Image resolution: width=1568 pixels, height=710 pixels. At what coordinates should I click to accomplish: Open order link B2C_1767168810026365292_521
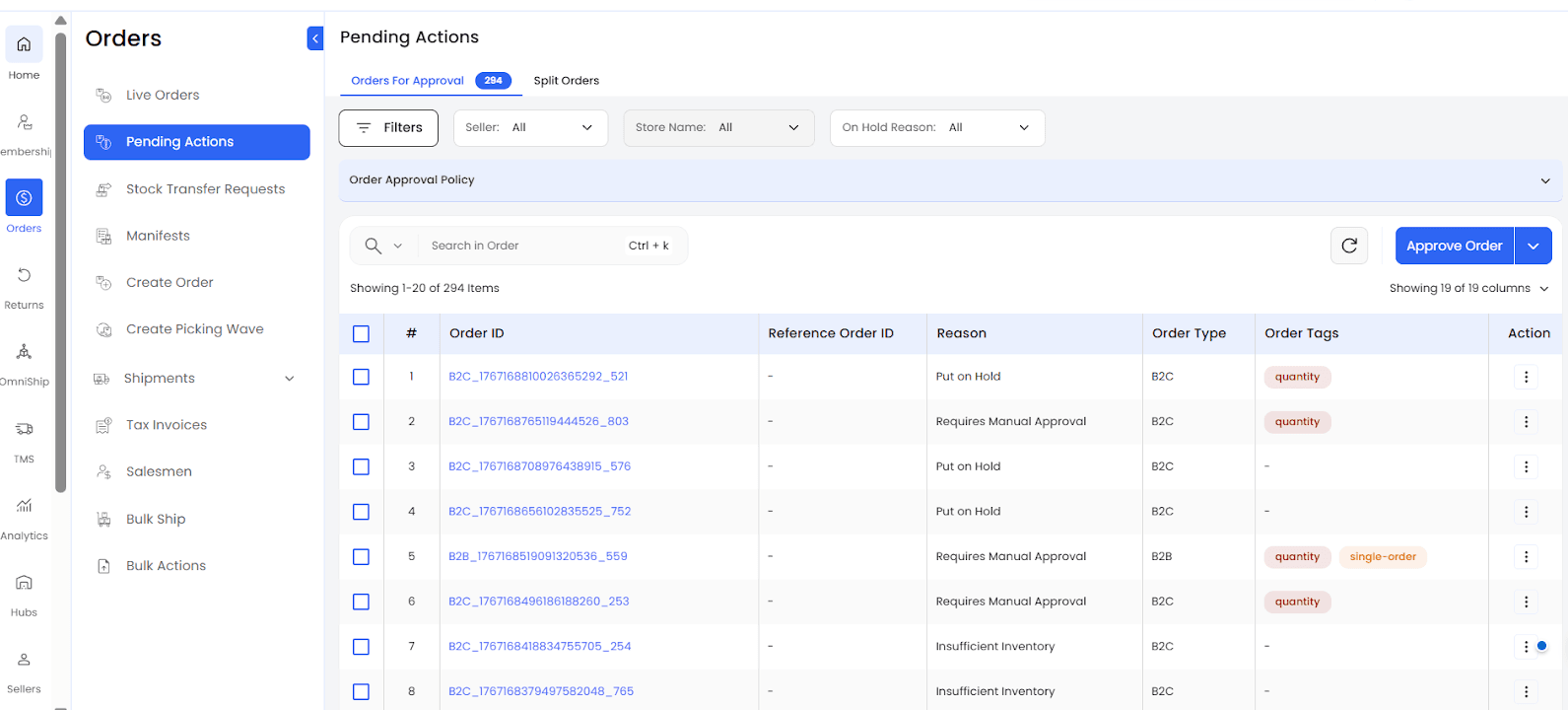(x=538, y=377)
